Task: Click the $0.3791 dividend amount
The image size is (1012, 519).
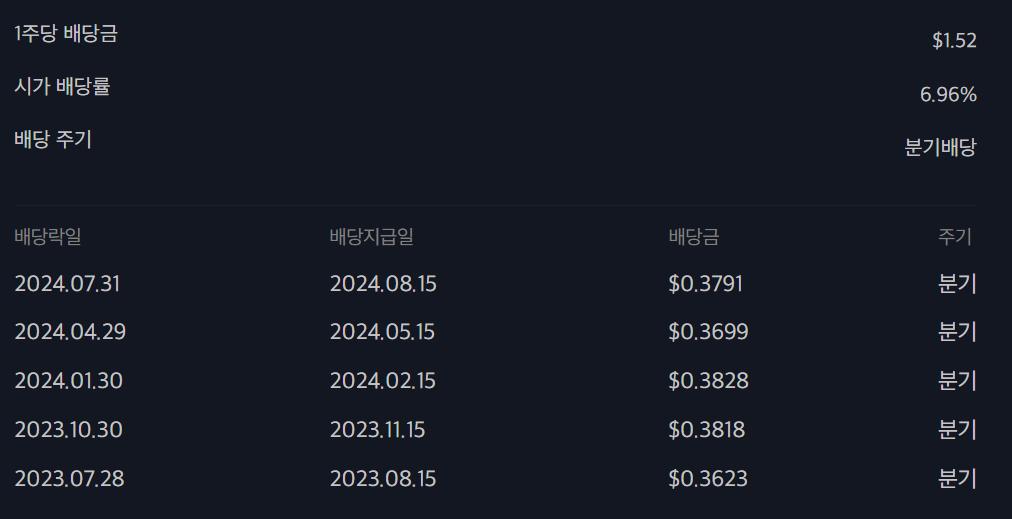Action: (705, 284)
